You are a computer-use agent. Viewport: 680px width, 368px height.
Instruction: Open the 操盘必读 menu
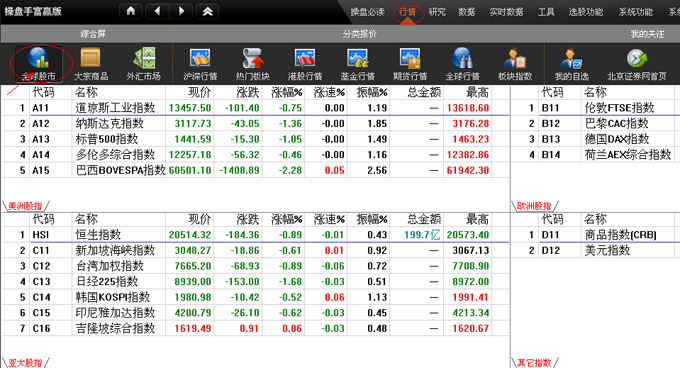(367, 12)
